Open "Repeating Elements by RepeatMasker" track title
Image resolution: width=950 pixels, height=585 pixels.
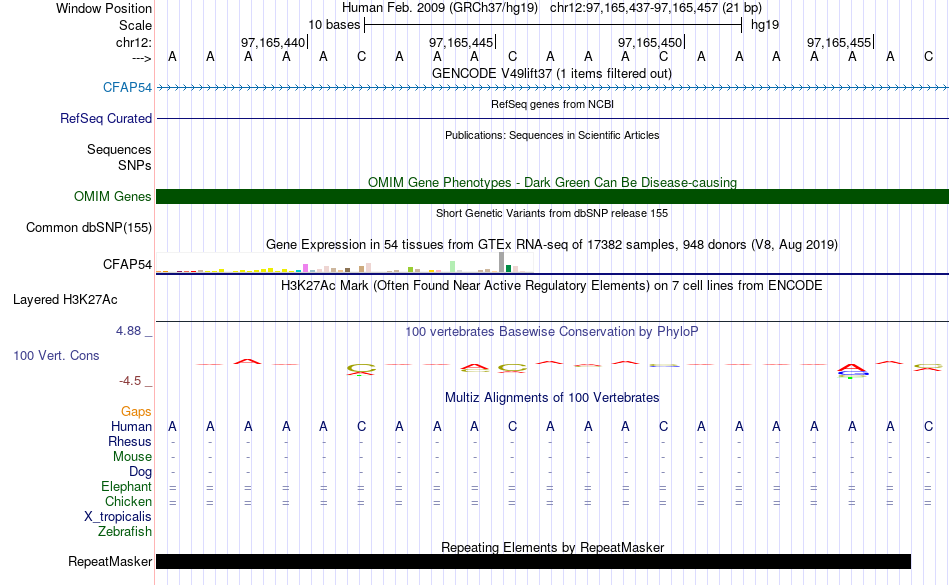[552, 547]
